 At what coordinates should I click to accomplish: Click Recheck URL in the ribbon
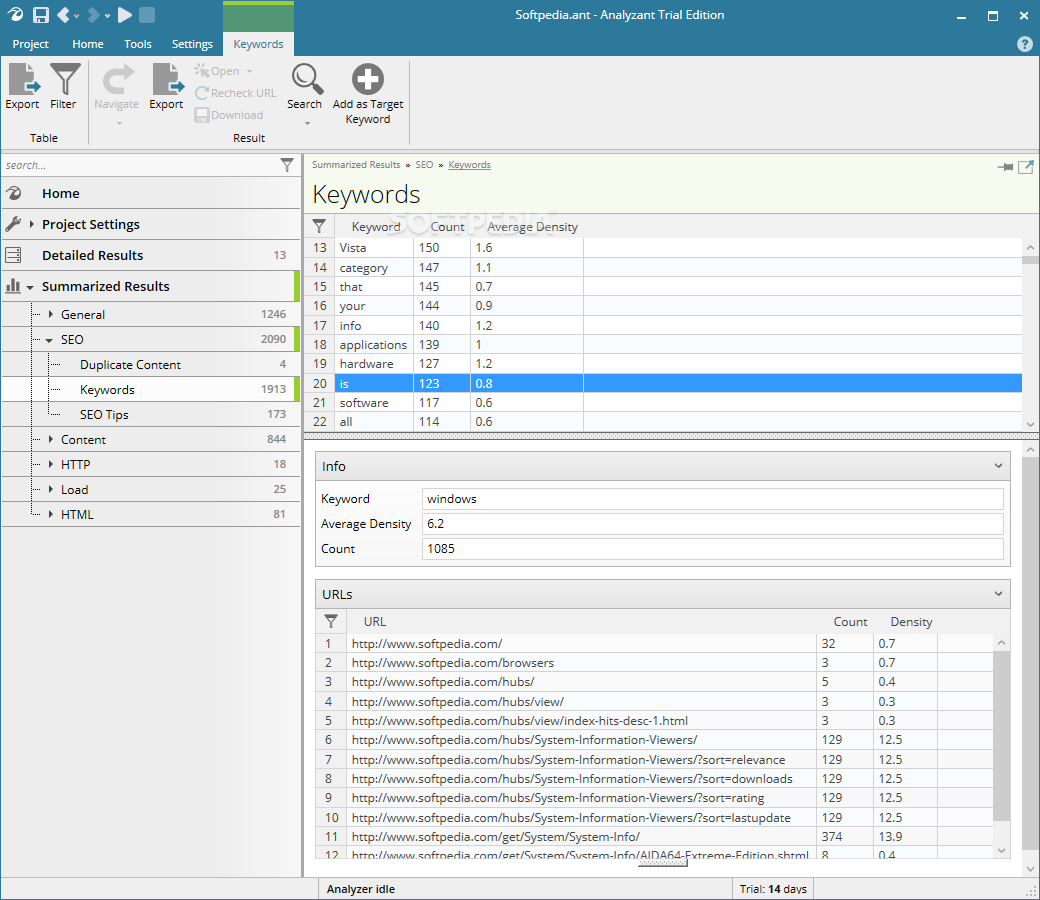(235, 93)
